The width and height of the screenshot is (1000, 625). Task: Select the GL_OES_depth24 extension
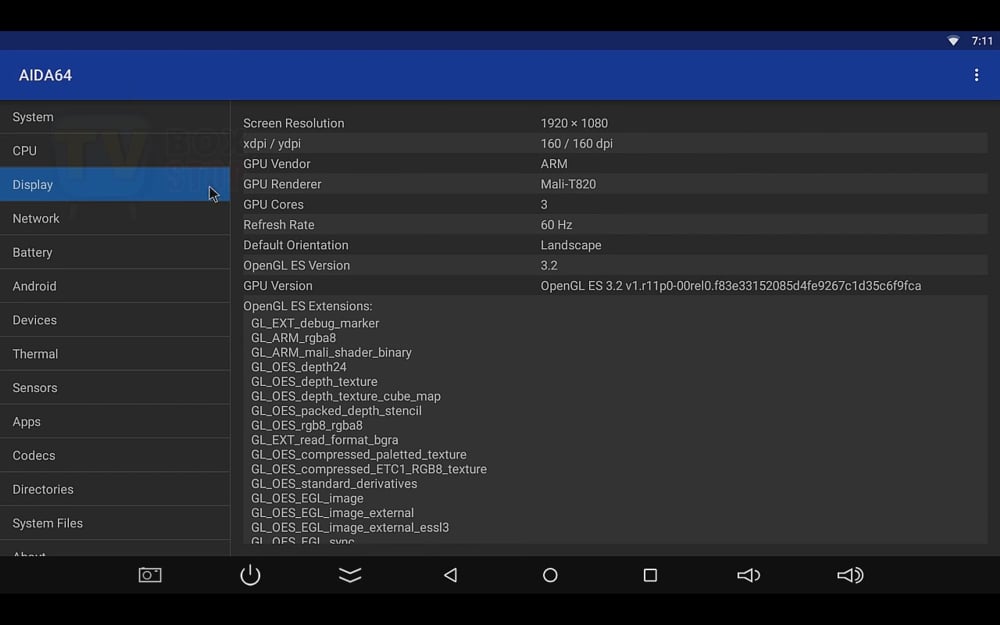298,367
